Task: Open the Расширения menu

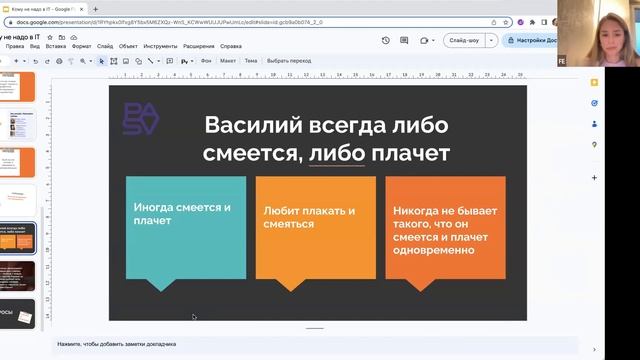Action: pyautogui.click(x=198, y=46)
